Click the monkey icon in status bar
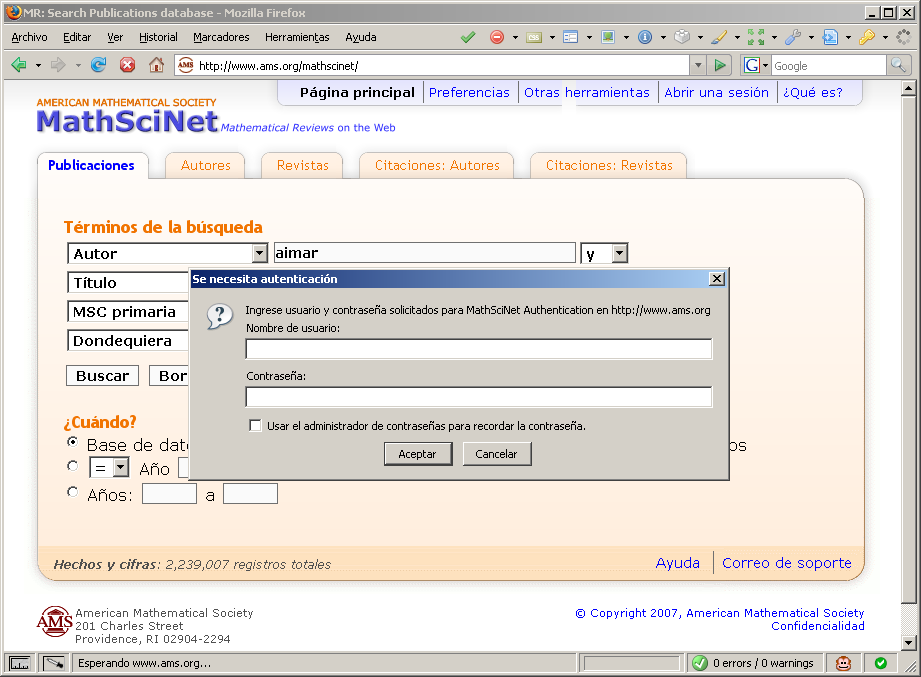The height and width of the screenshot is (677, 921). pyautogui.click(x=844, y=663)
